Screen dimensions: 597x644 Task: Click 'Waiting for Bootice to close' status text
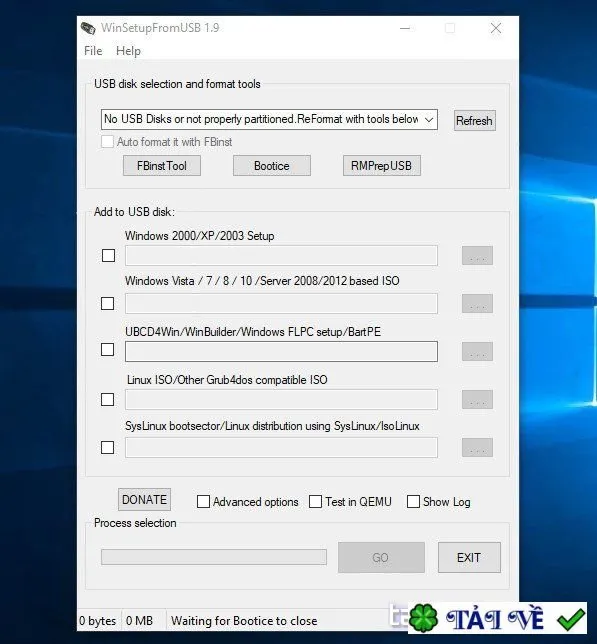coord(244,621)
